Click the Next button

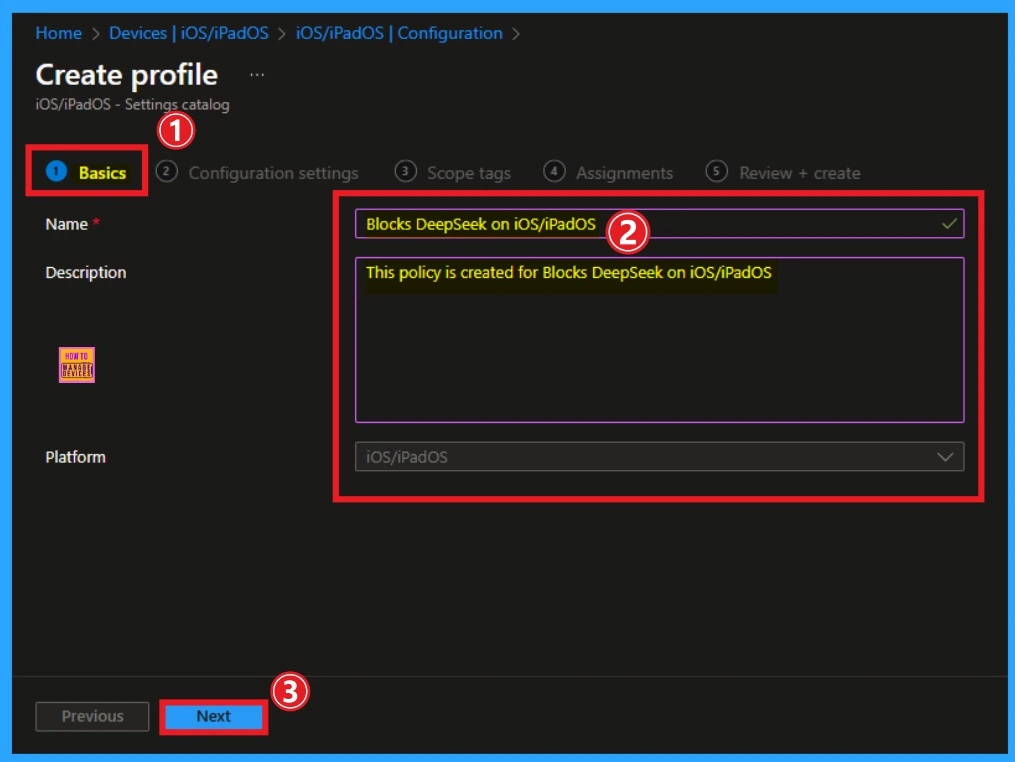[214, 717]
